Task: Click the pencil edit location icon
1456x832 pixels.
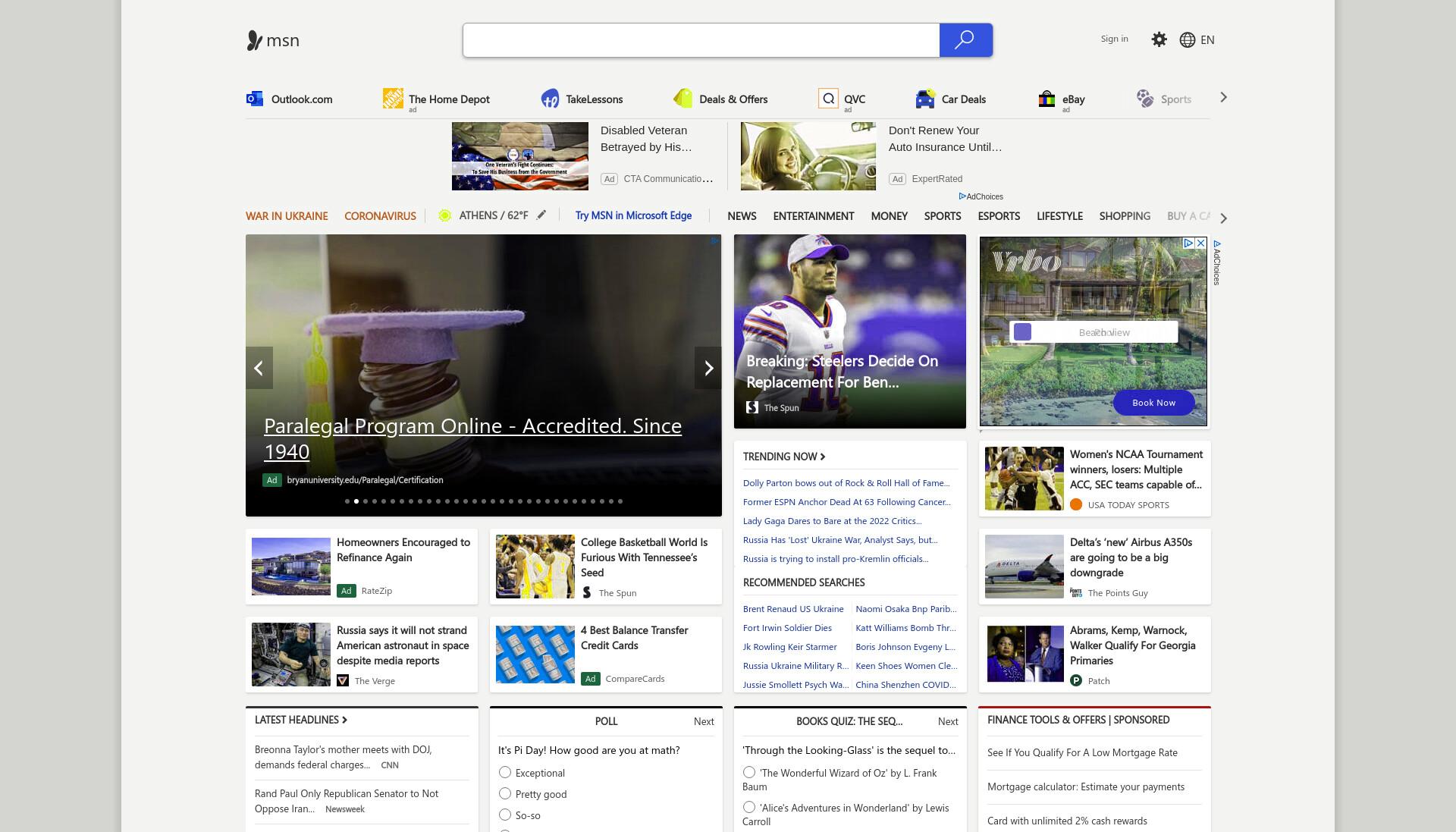Action: tap(541, 215)
